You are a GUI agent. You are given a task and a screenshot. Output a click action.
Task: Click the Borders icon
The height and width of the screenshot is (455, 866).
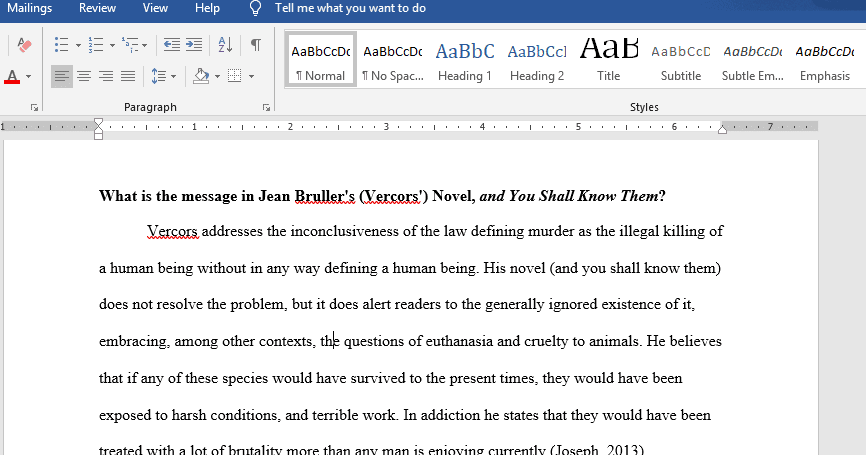(x=235, y=76)
